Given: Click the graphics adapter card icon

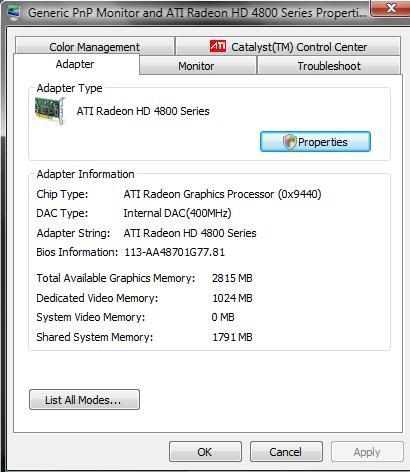Looking at the screenshot, I should click(x=50, y=111).
